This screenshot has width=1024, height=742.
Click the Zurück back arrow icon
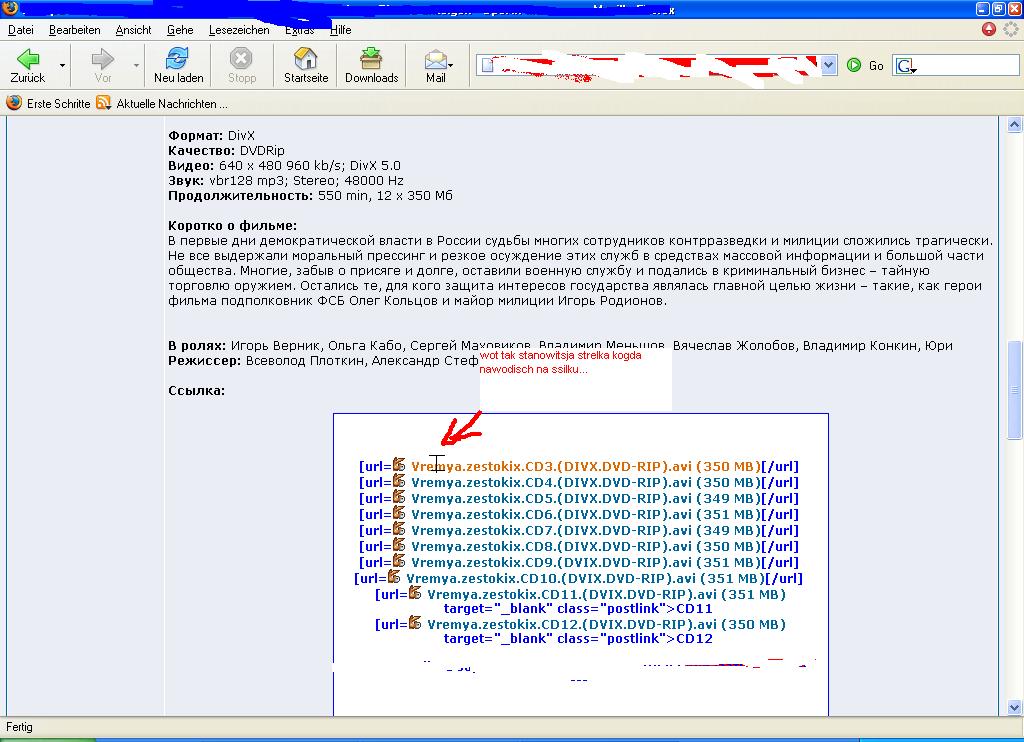coord(27,59)
